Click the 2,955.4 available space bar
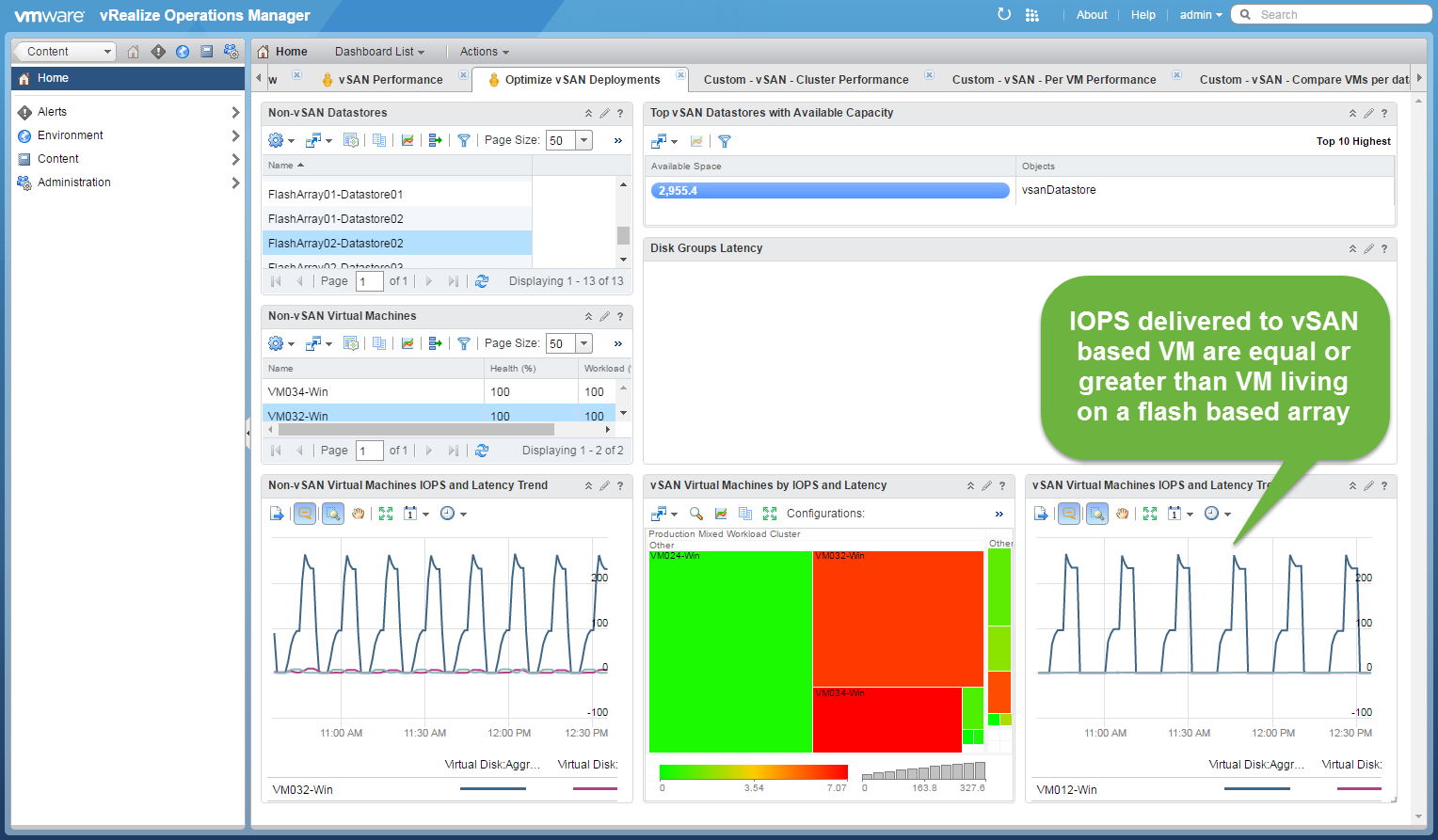This screenshot has height=840, width=1438. pyautogui.click(x=829, y=191)
